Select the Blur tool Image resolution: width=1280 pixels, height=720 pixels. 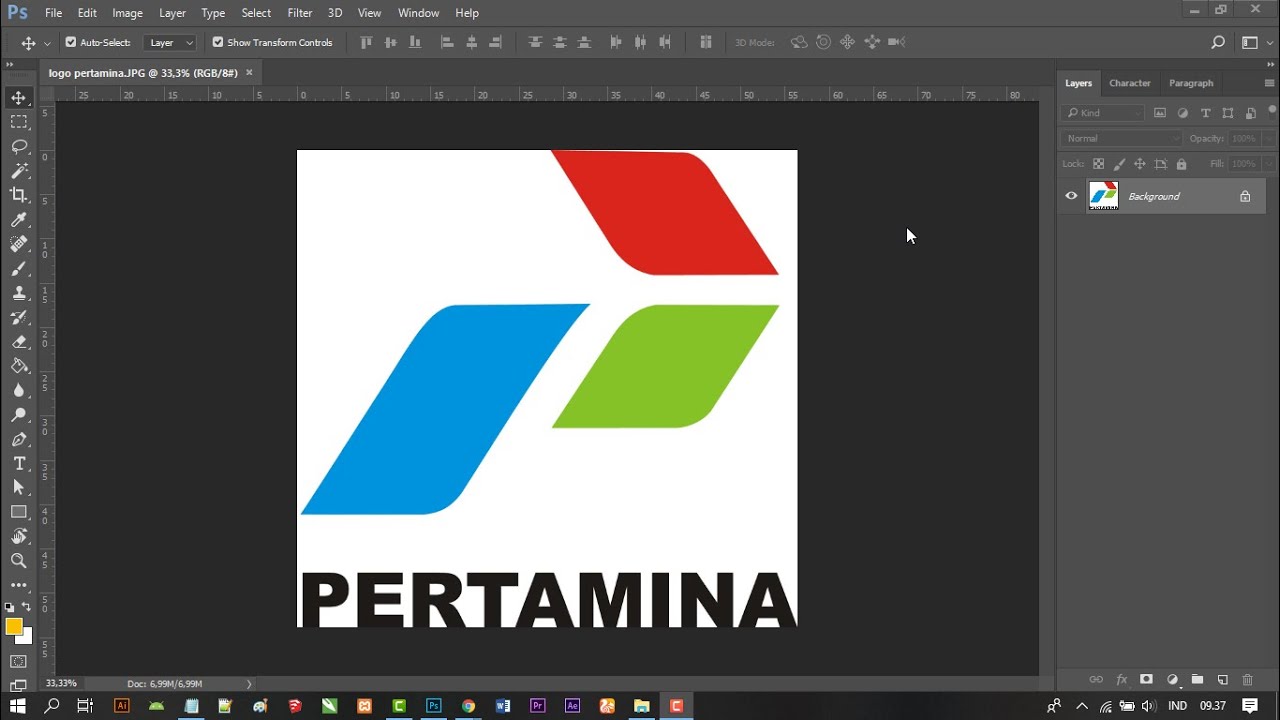(19, 391)
